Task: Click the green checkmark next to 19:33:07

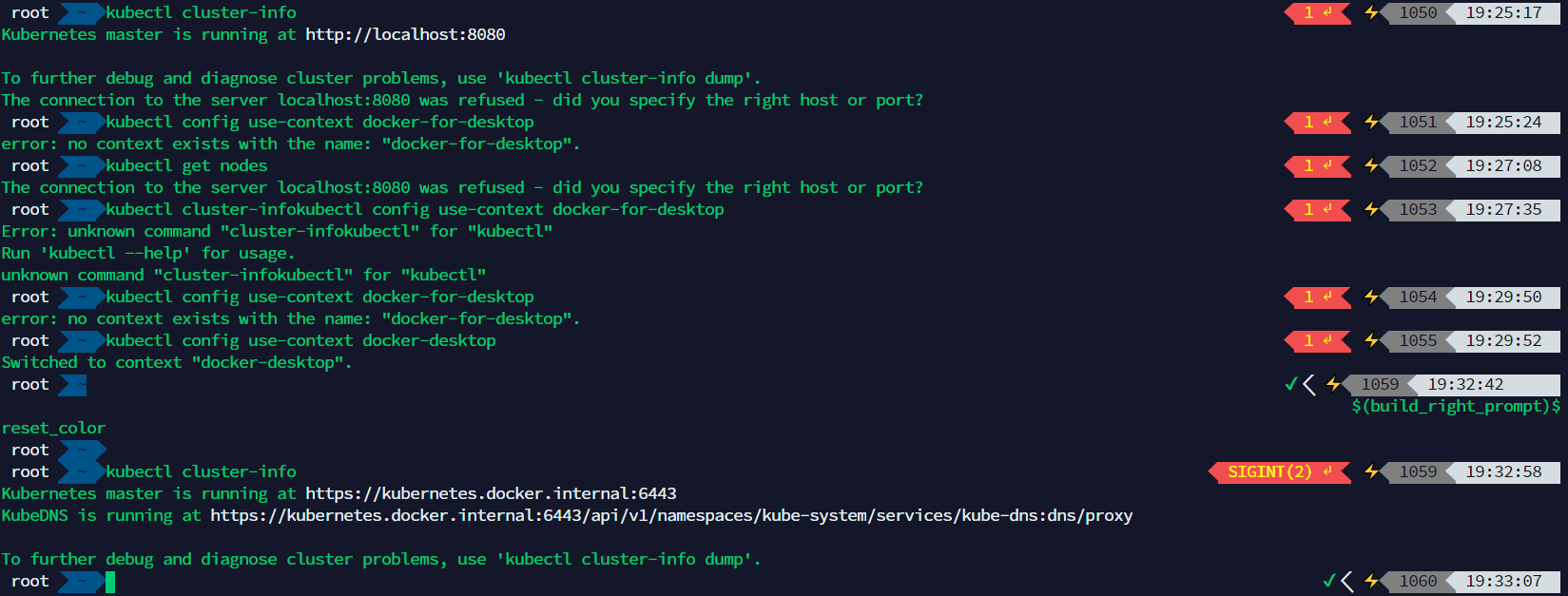Action: click(1329, 581)
